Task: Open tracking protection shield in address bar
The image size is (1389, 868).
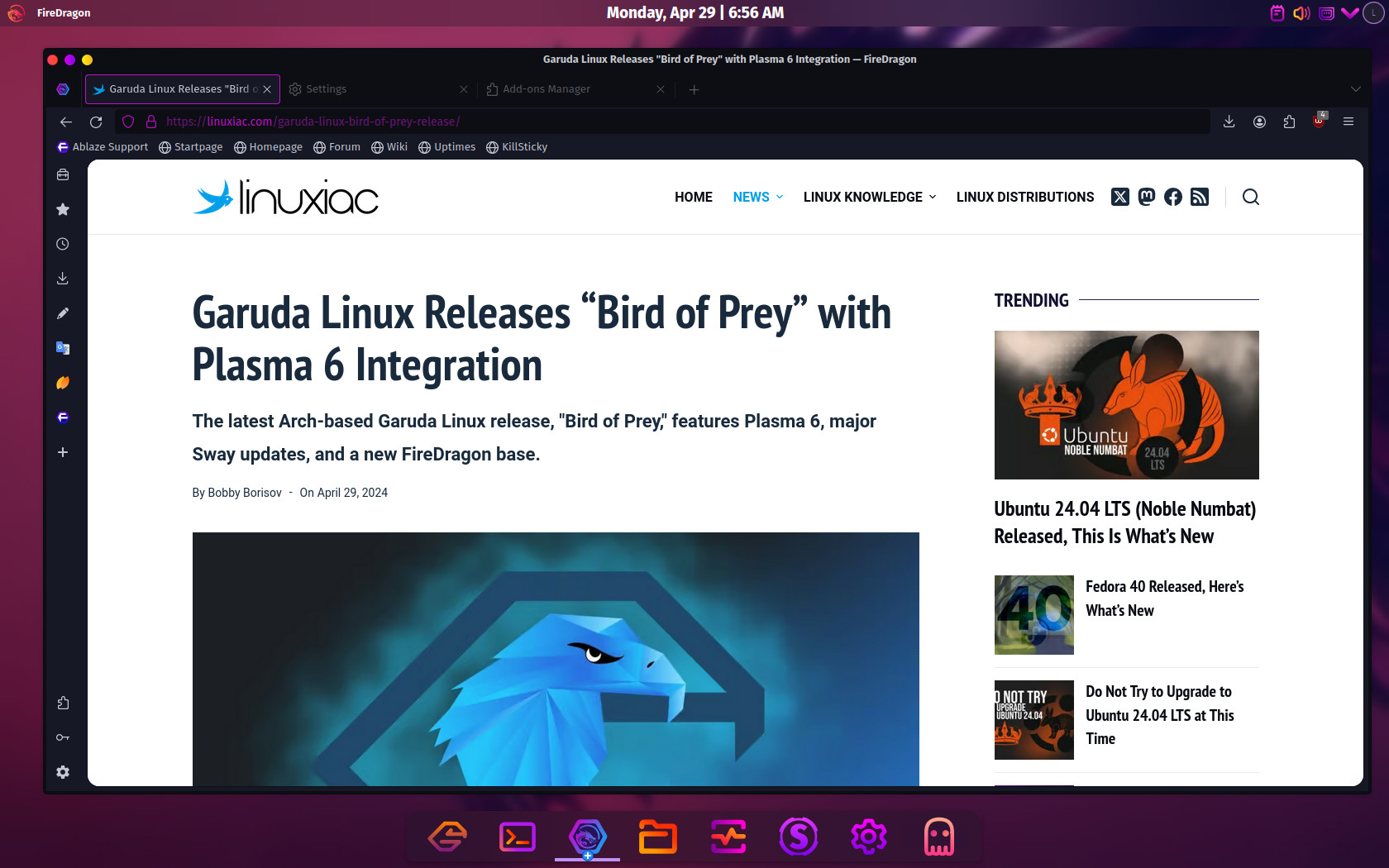Action: [128, 122]
